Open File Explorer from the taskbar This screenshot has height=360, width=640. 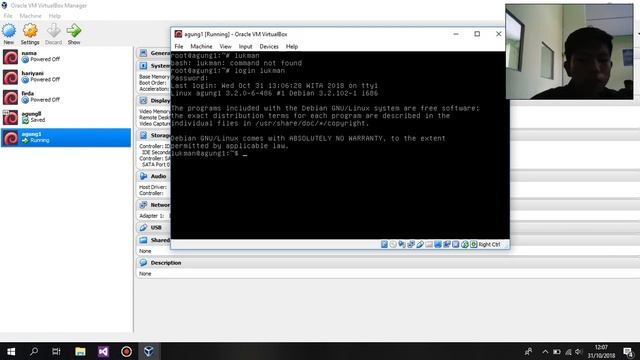80,351
